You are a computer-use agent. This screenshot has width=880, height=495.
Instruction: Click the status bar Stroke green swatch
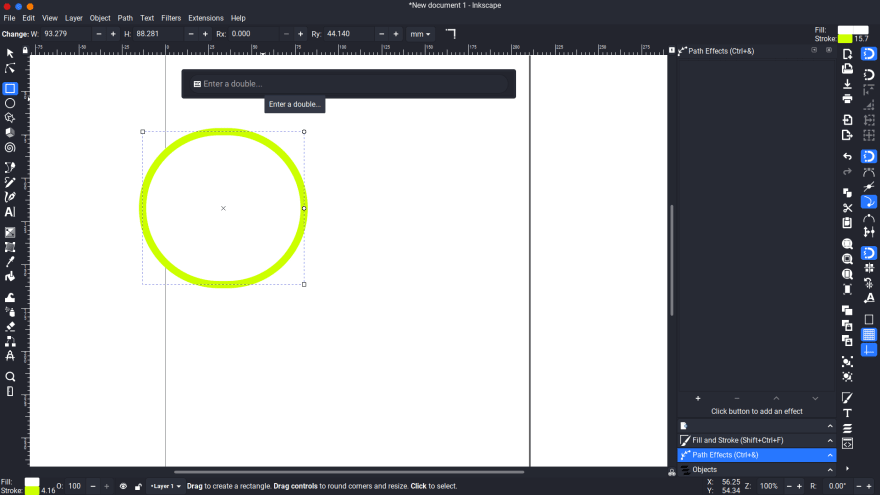click(32, 491)
